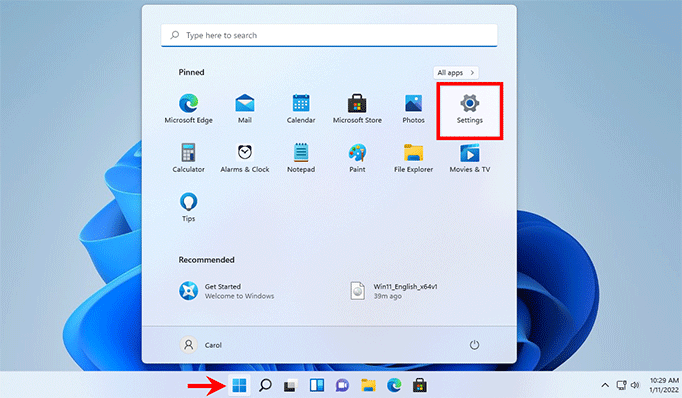Open Win11_English_x64v1 recommended file

[394, 291]
